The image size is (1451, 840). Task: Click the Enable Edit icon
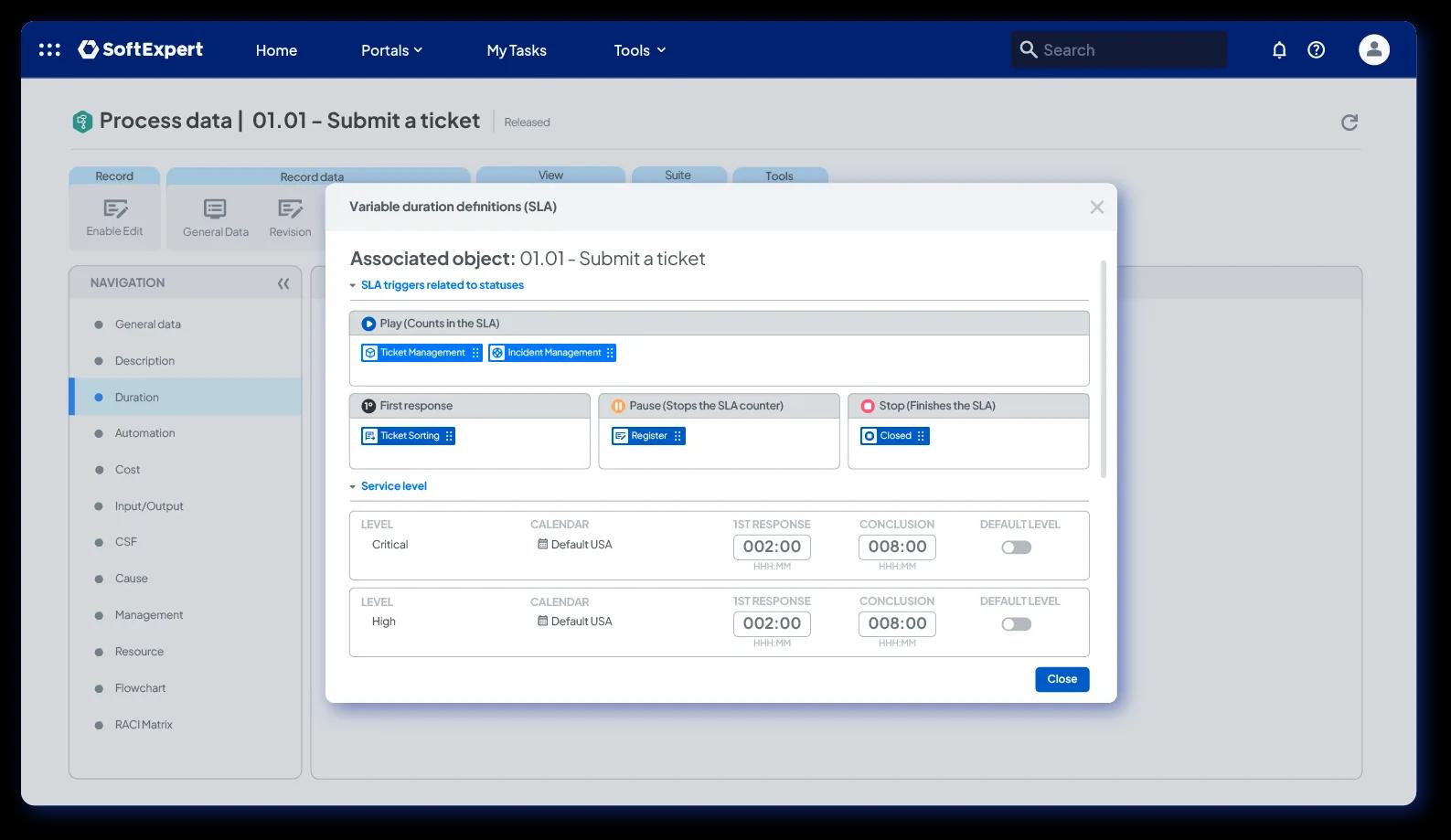115,209
